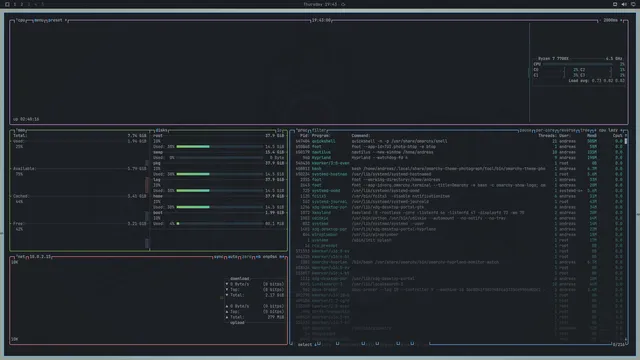
Task: Click the Thursday 19:43 clock in top bar
Action: click(x=320, y=4)
